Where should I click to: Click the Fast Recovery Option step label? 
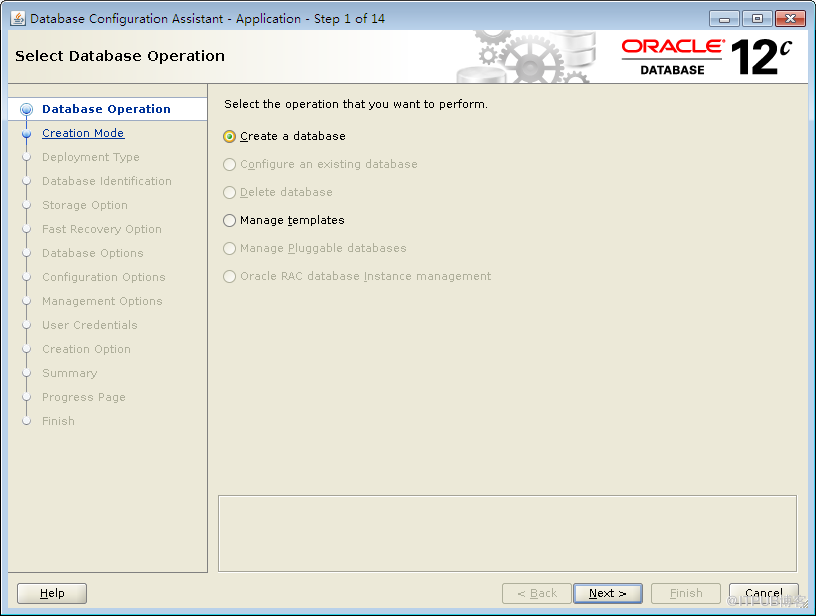tap(101, 229)
